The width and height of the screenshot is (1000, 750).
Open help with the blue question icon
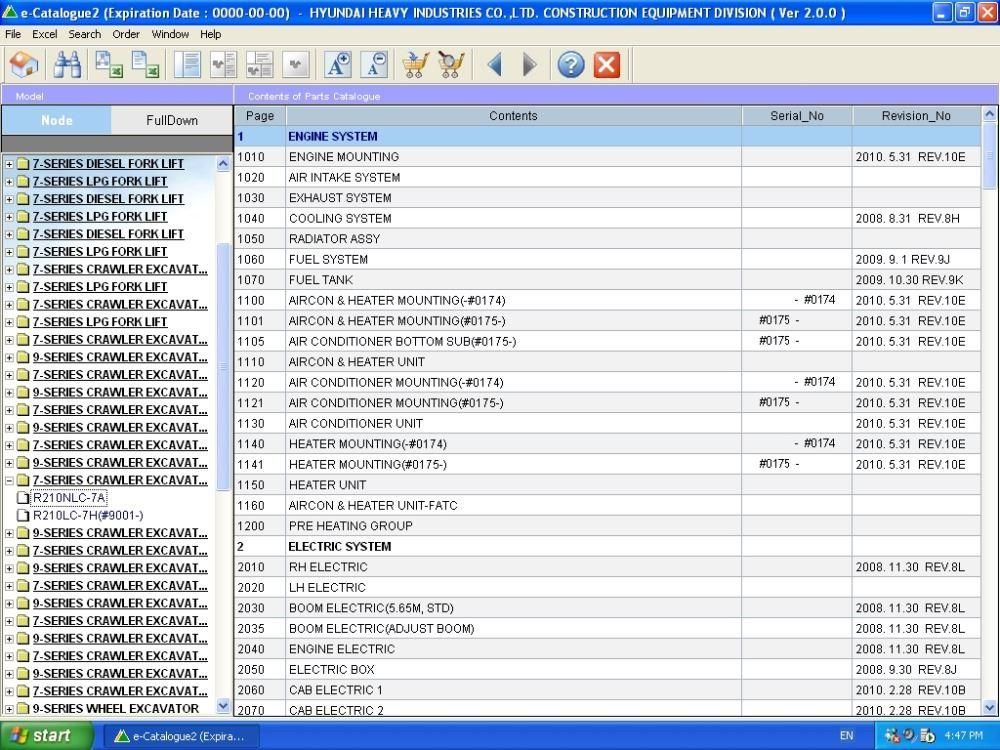coord(571,65)
